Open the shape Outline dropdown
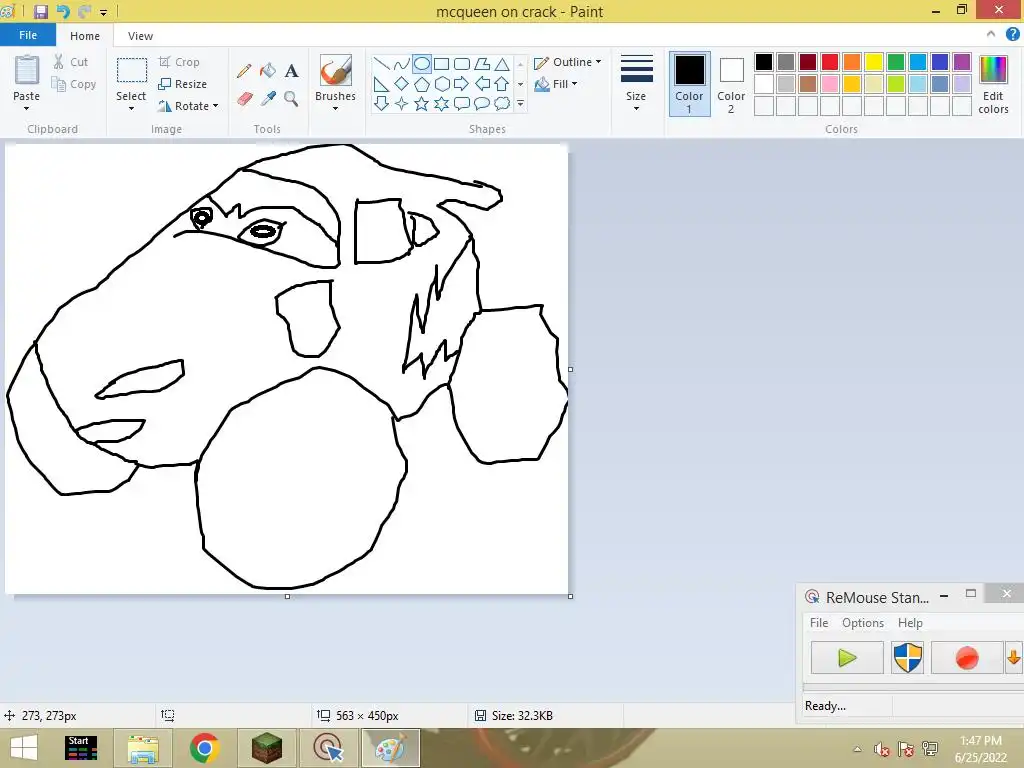The width and height of the screenshot is (1024, 768). point(568,62)
